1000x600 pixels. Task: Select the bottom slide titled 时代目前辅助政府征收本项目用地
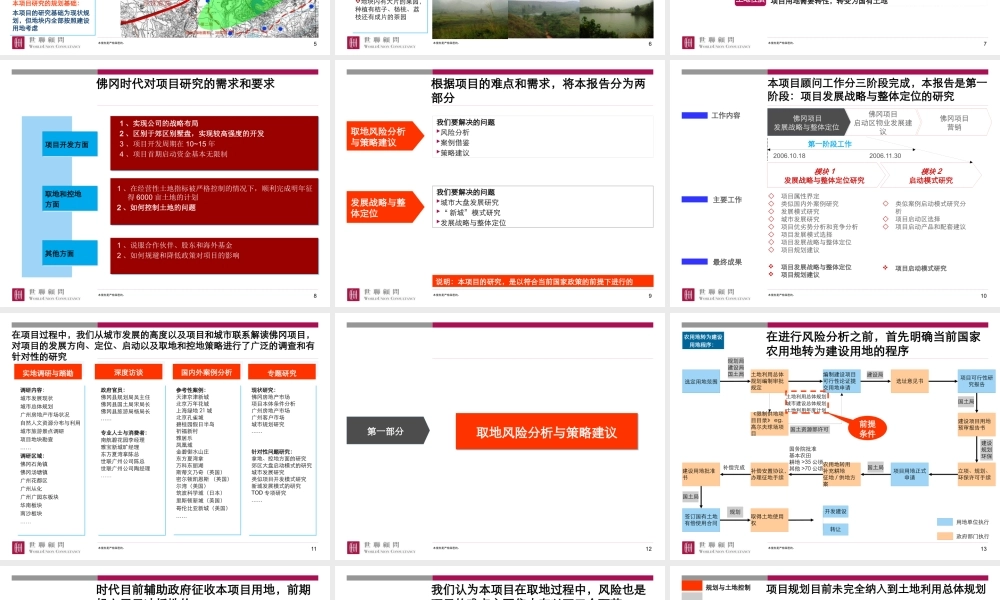click(x=165, y=583)
